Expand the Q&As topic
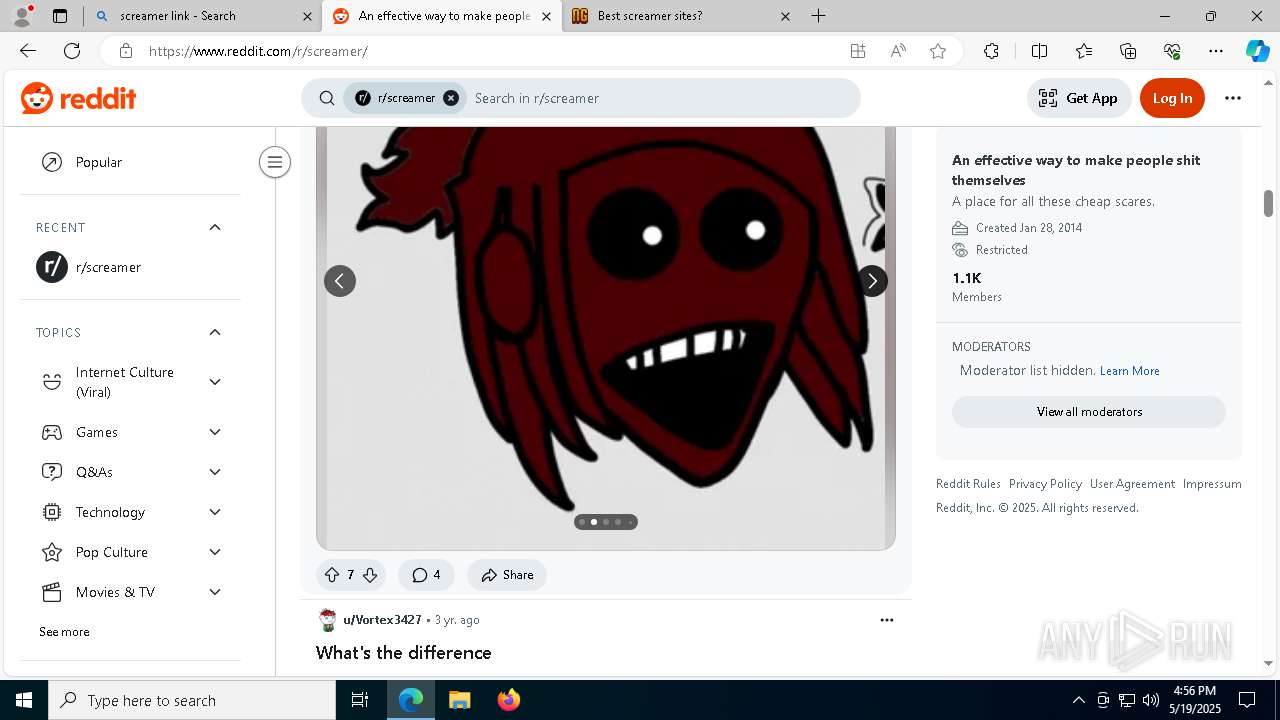This screenshot has height=720, width=1280. click(215, 472)
